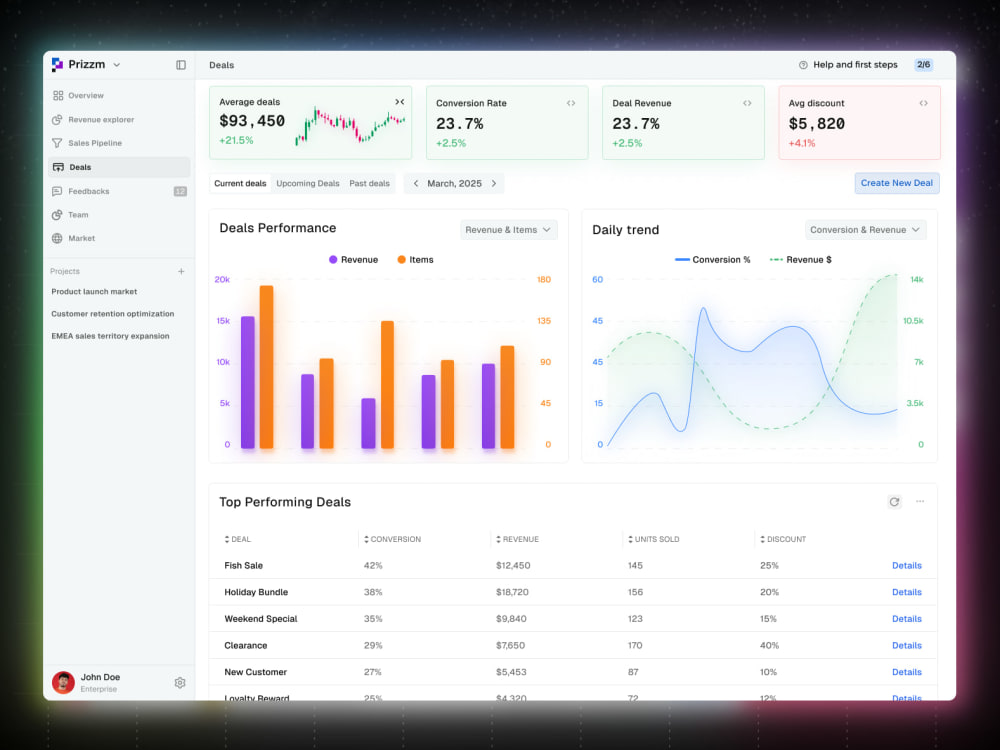The image size is (1000, 750).
Task: Click the Fish Sale deal name
Action: 244,566
